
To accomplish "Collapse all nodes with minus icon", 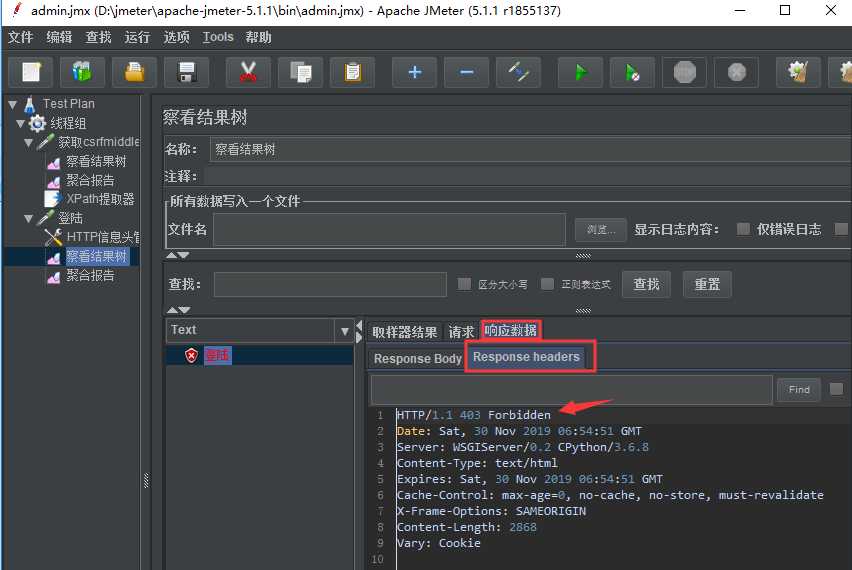I will pyautogui.click(x=466, y=72).
